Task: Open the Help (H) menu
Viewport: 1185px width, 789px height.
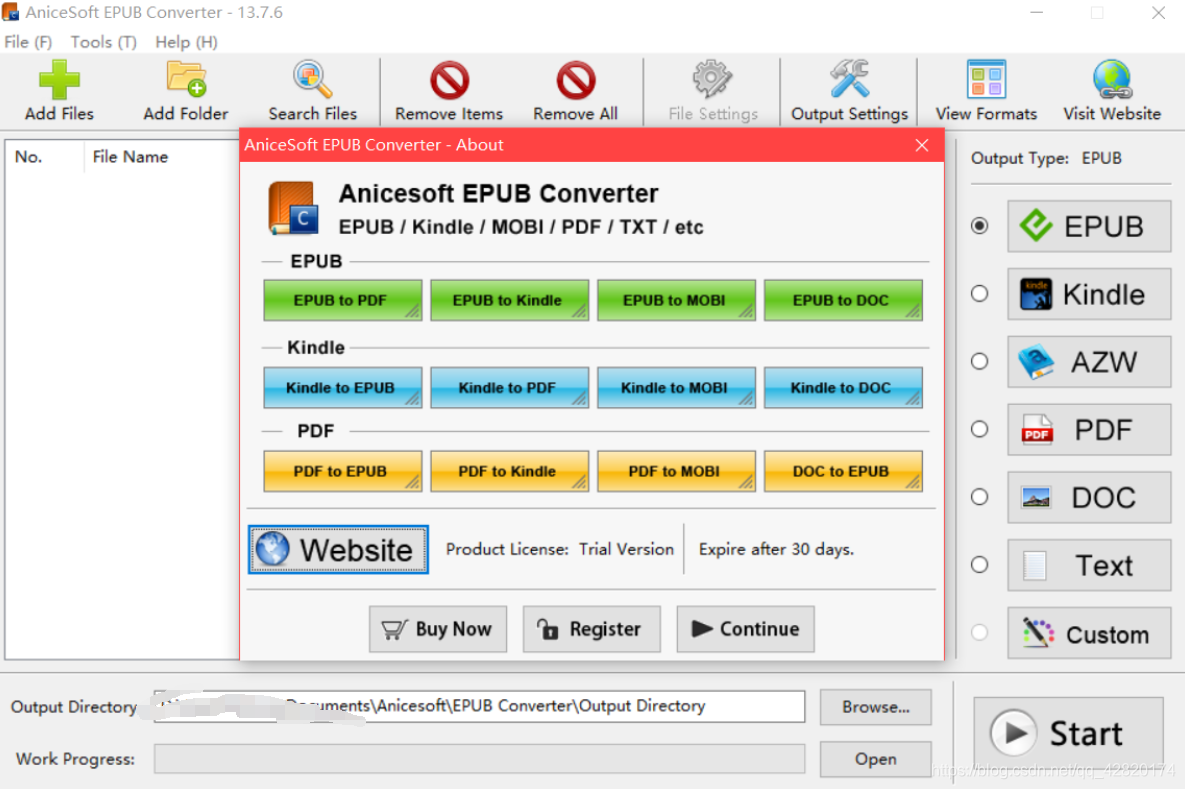Action: tap(186, 42)
